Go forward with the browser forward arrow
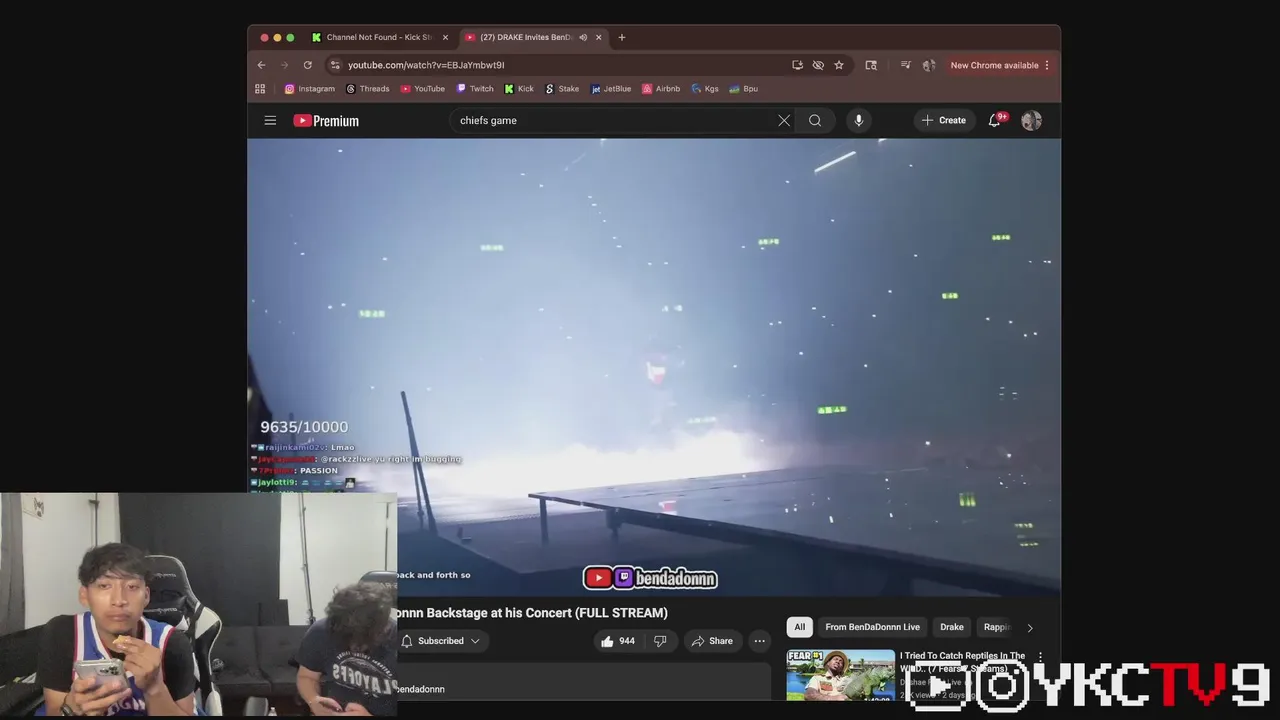The height and width of the screenshot is (720, 1280). 284,65
